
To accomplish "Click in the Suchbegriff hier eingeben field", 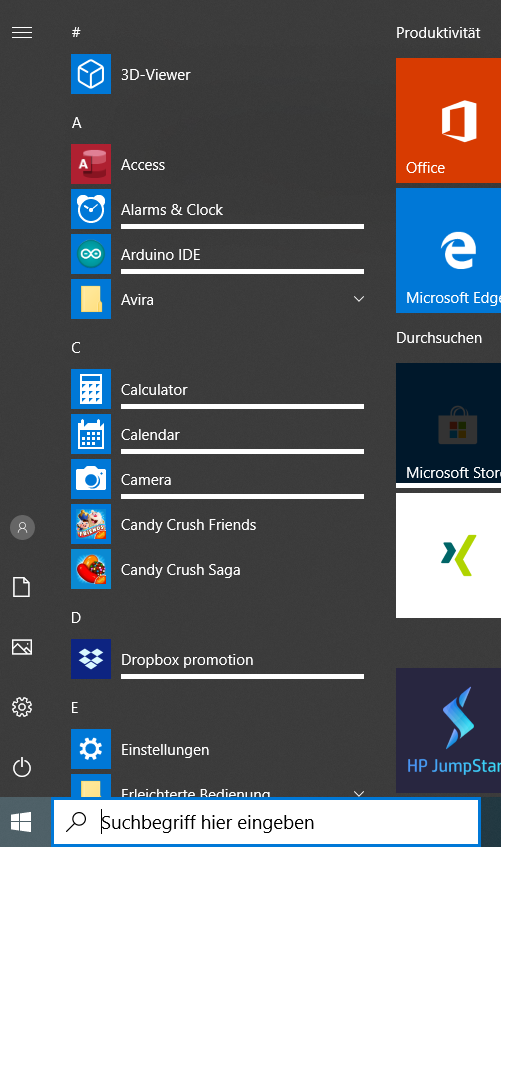I will (x=266, y=822).
